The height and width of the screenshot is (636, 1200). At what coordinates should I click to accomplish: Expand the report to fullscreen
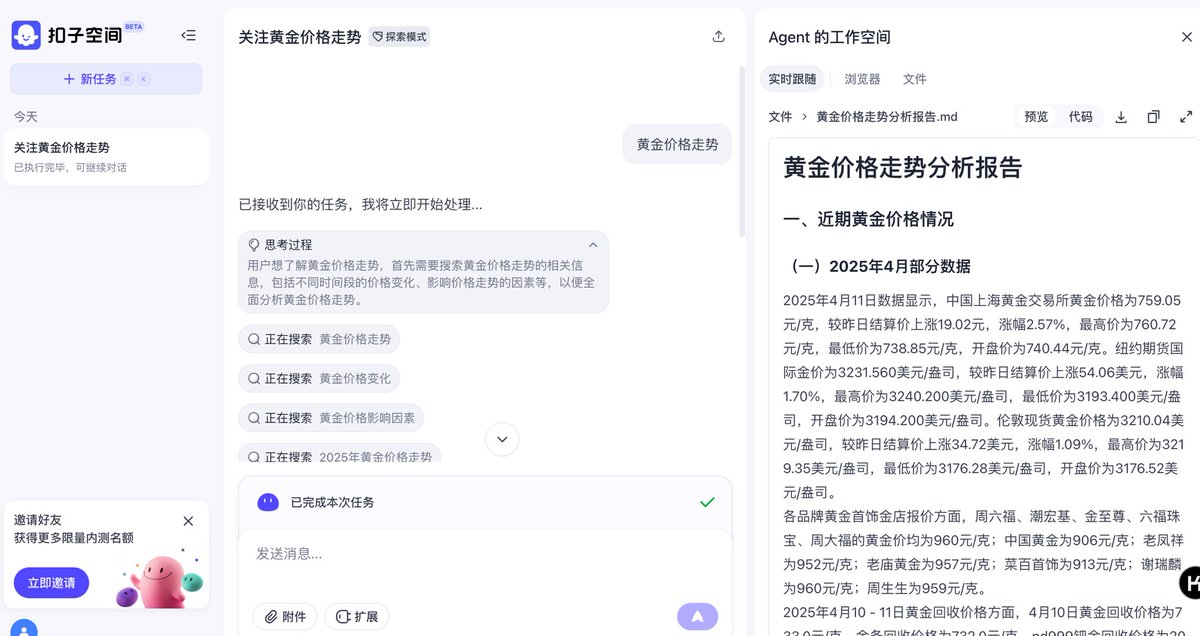[x=1186, y=117]
